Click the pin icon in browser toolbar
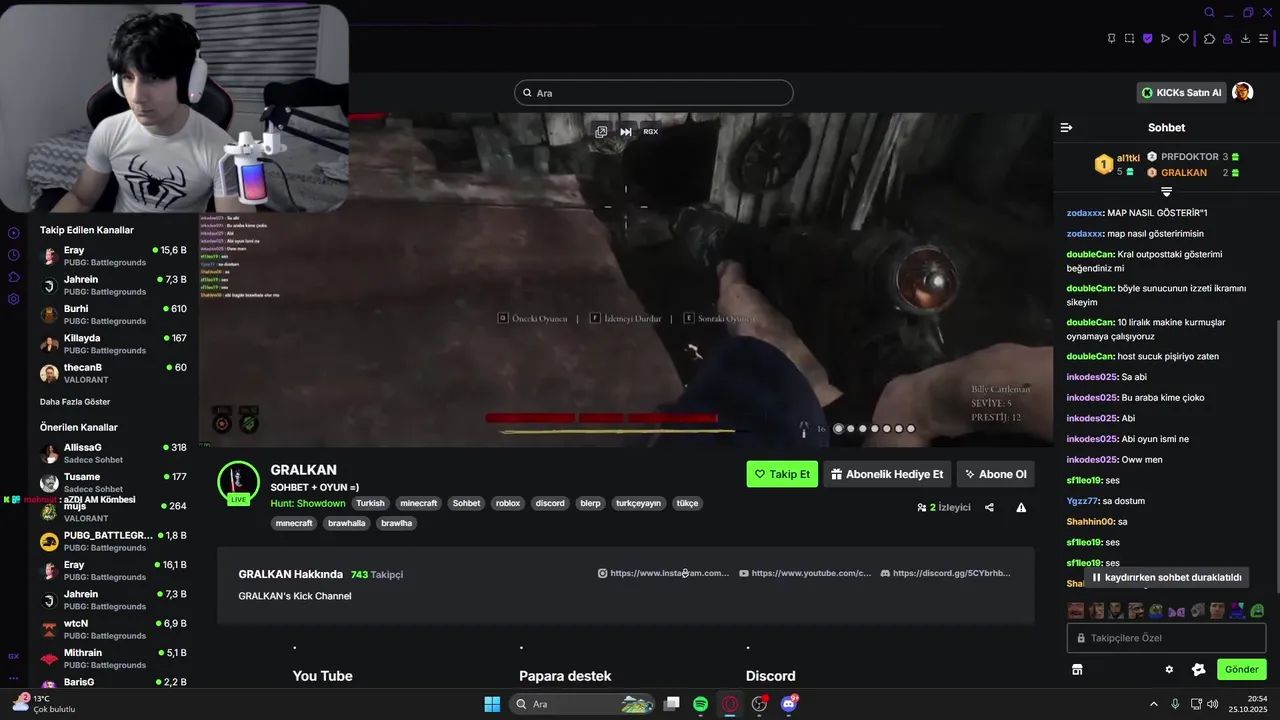This screenshot has width=1280, height=720. point(1111,39)
